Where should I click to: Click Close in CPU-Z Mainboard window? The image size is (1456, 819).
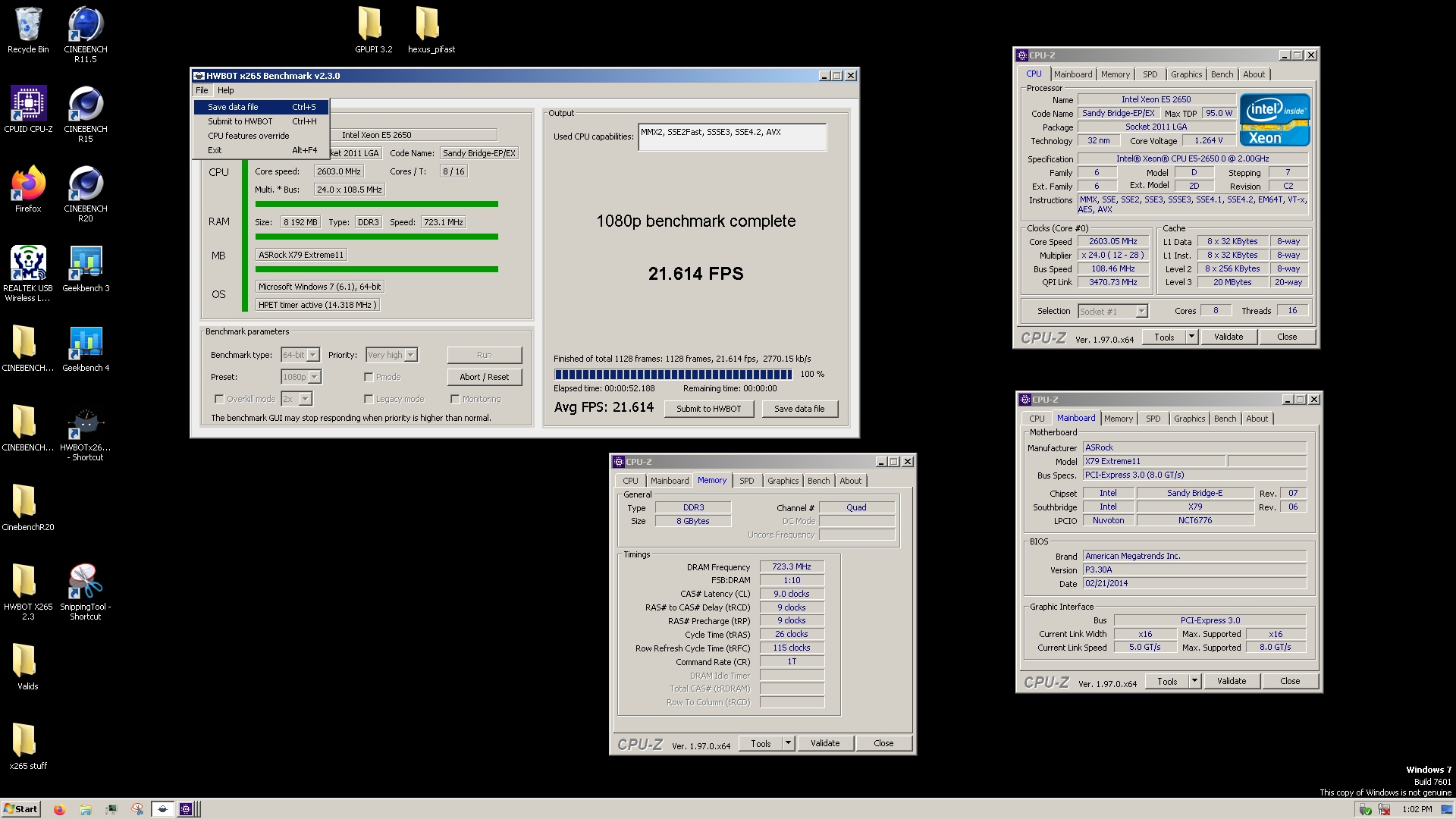click(1290, 681)
